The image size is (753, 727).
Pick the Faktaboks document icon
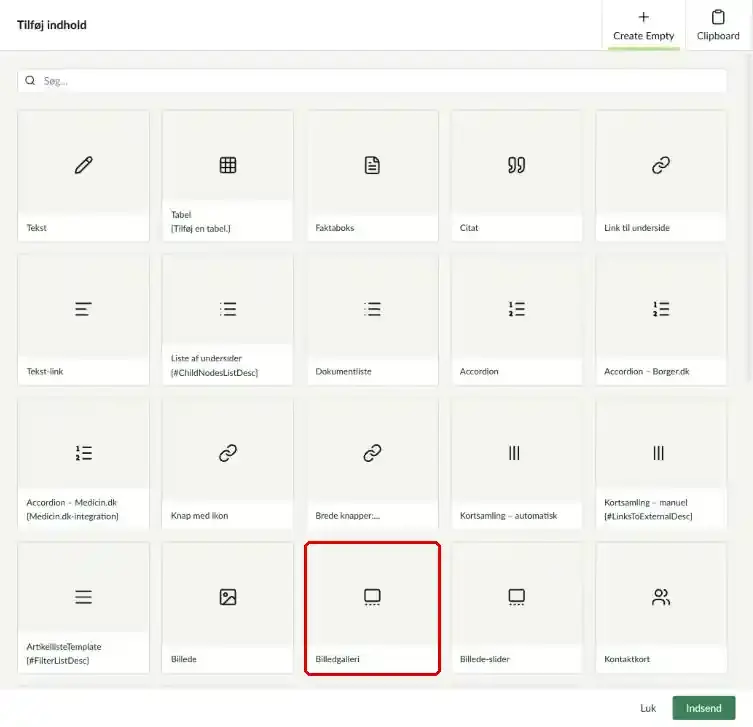(372, 165)
